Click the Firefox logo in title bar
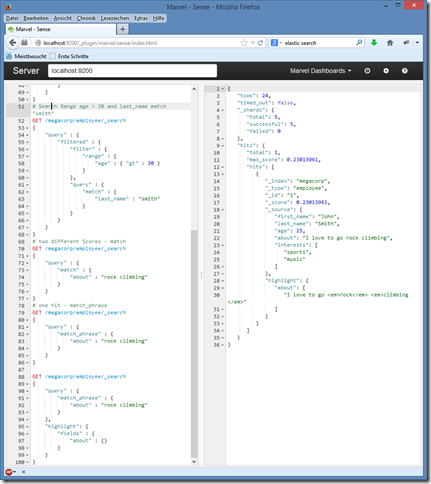The width and height of the screenshot is (431, 484). point(8,7)
